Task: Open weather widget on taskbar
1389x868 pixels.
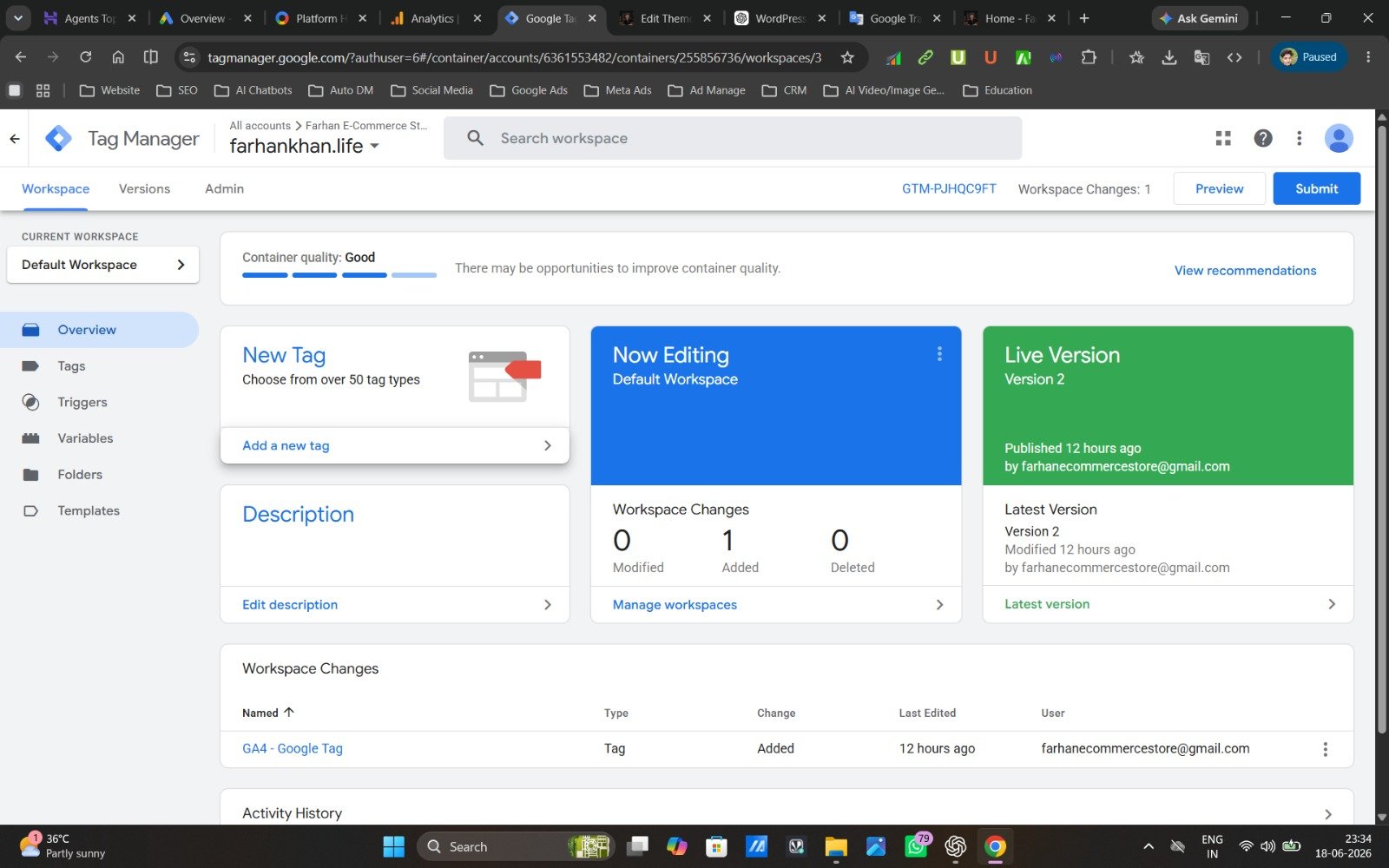Action: tap(63, 846)
